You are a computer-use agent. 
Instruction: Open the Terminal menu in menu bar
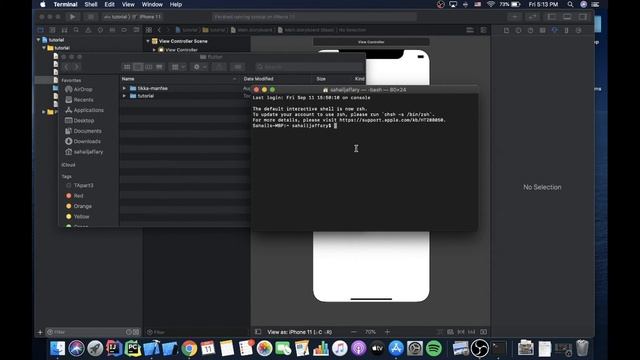(x=65, y=4)
